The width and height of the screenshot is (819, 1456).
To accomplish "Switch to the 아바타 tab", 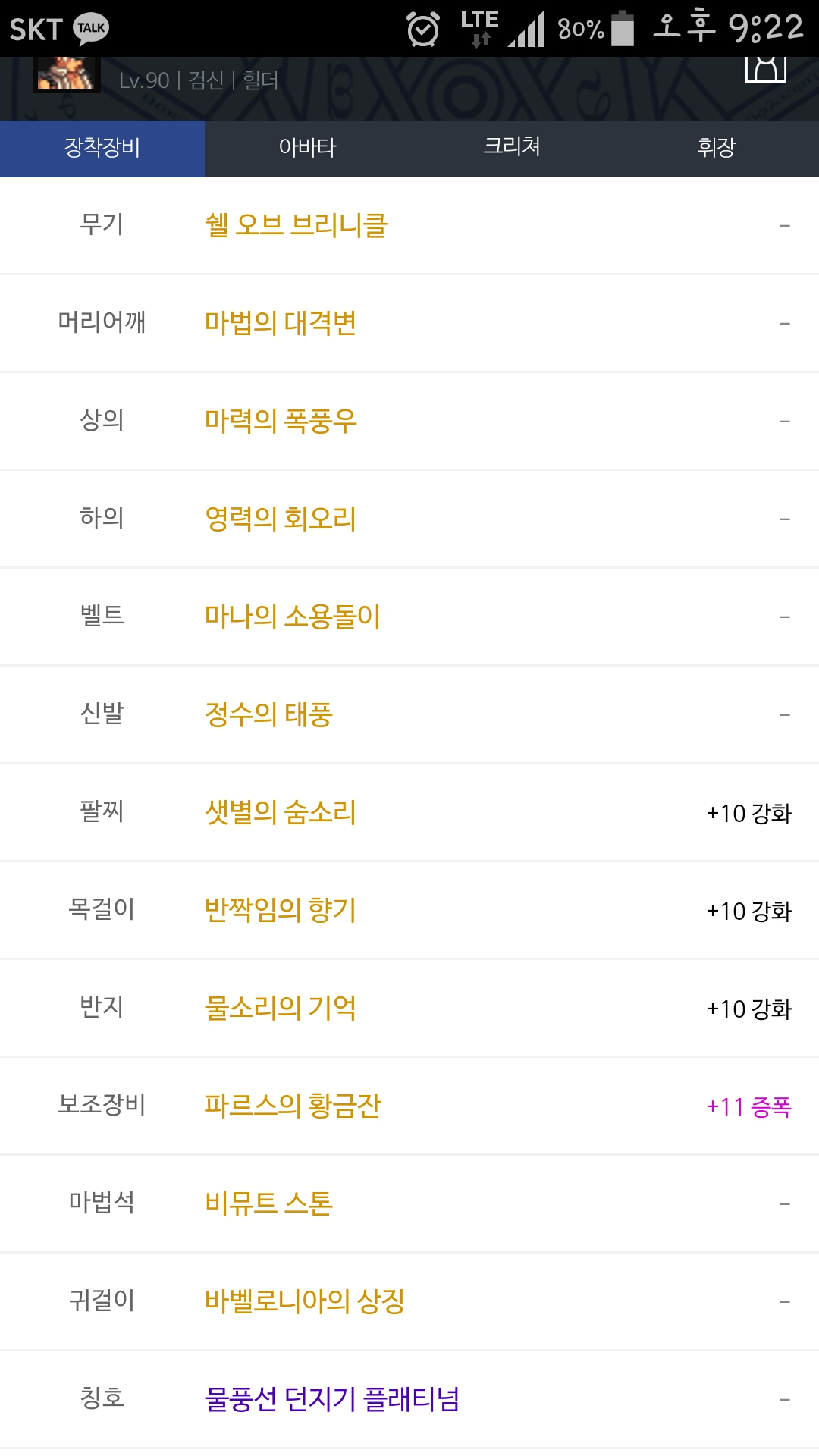I will click(307, 148).
